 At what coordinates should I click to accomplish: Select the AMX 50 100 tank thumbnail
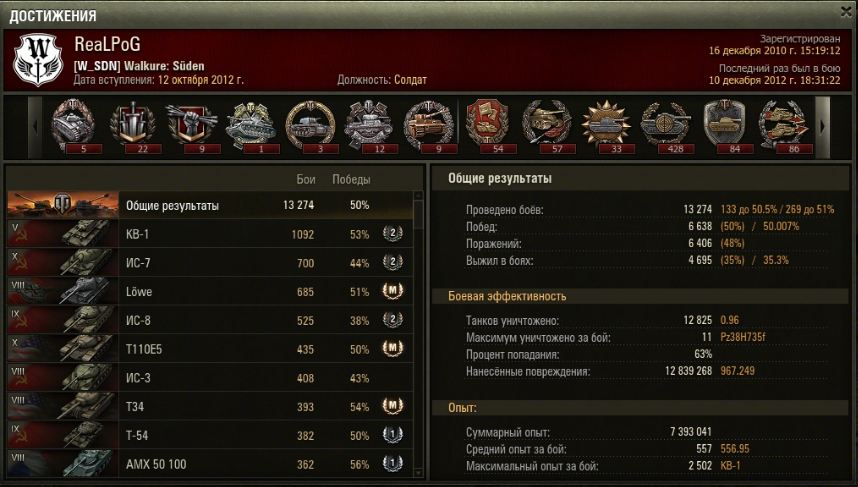[62, 463]
